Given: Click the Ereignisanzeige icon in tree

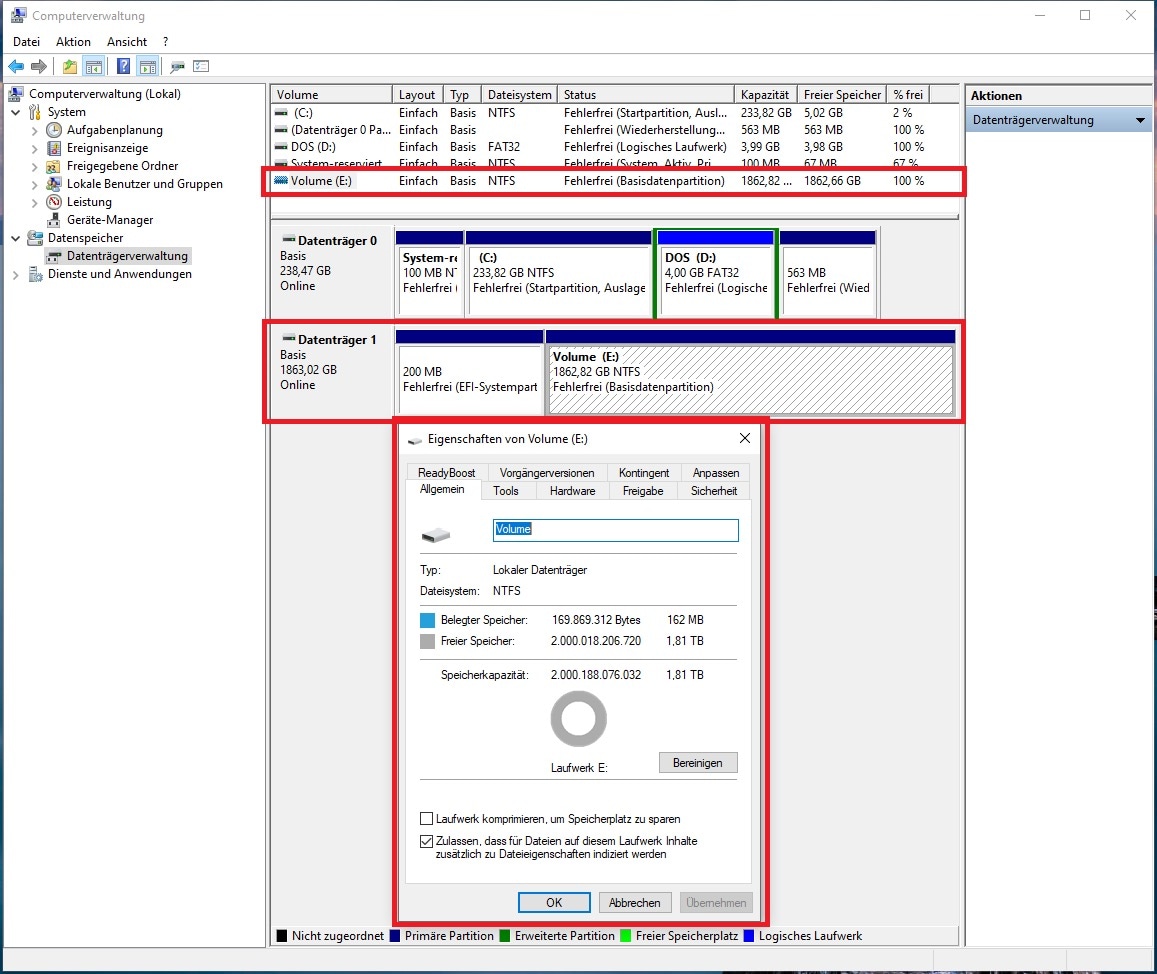Looking at the screenshot, I should point(54,148).
